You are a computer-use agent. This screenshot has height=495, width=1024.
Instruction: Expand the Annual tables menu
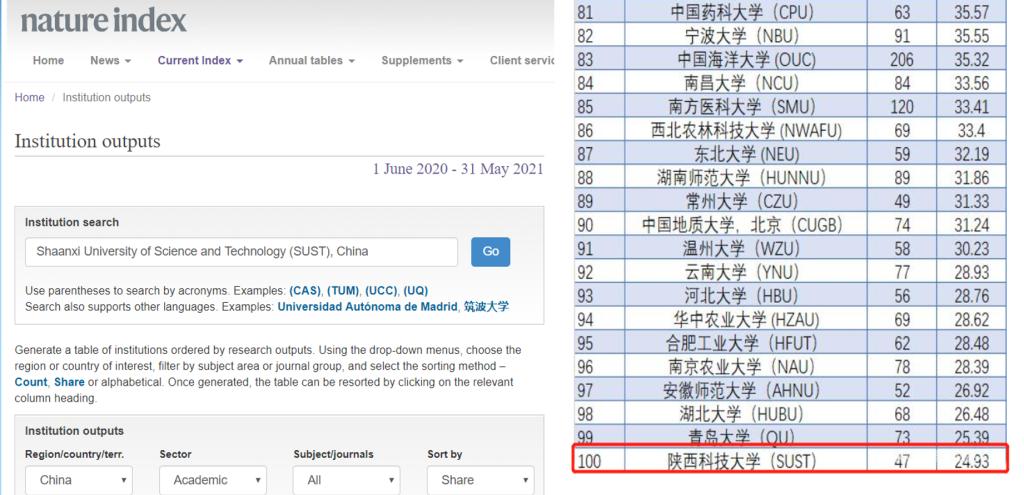(x=311, y=61)
